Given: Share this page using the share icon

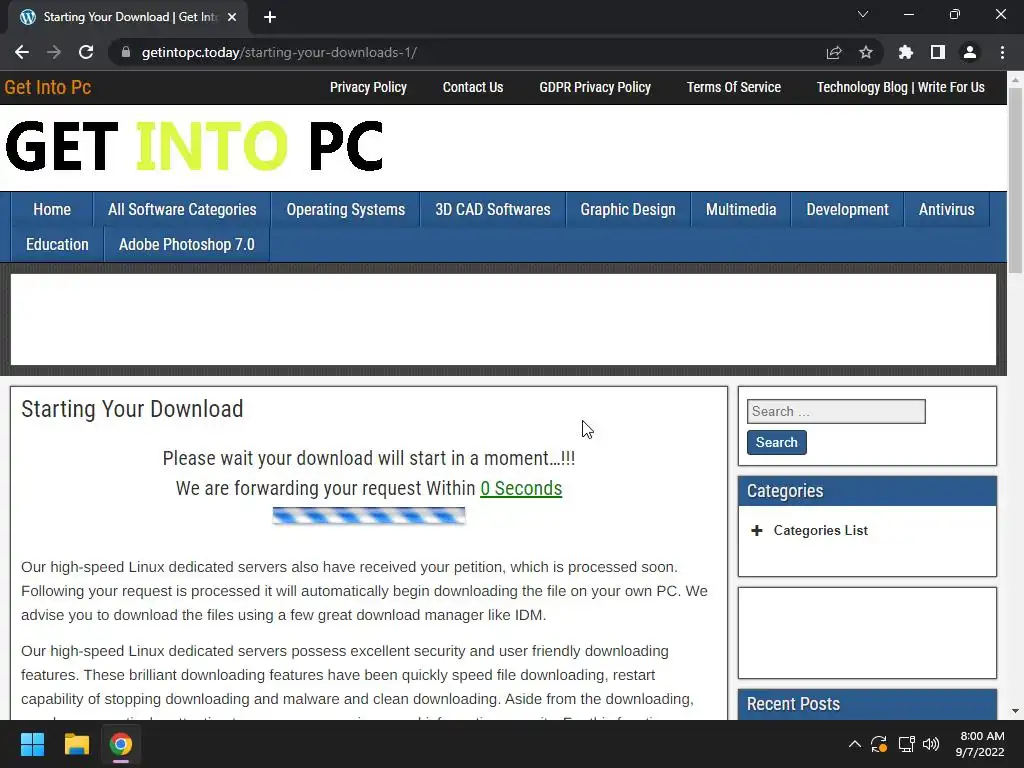Looking at the screenshot, I should pos(834,52).
